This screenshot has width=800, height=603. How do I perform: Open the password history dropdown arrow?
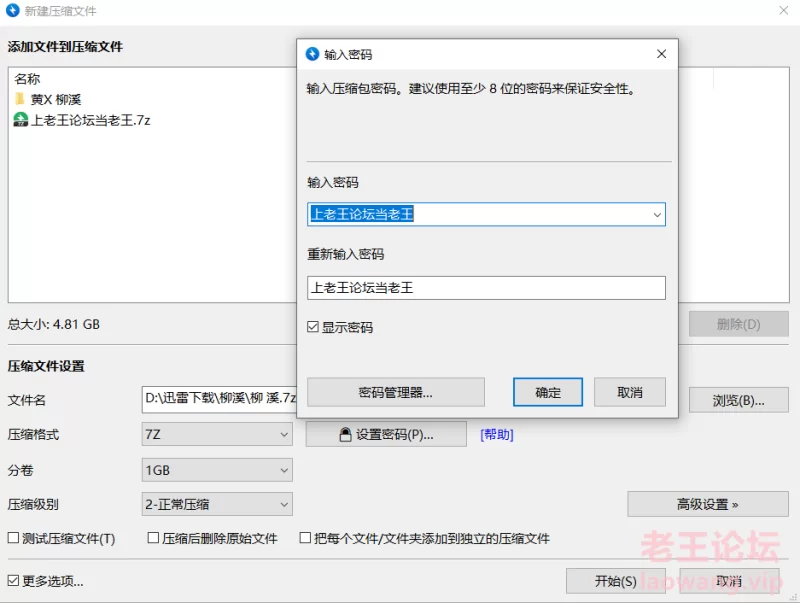(657, 215)
